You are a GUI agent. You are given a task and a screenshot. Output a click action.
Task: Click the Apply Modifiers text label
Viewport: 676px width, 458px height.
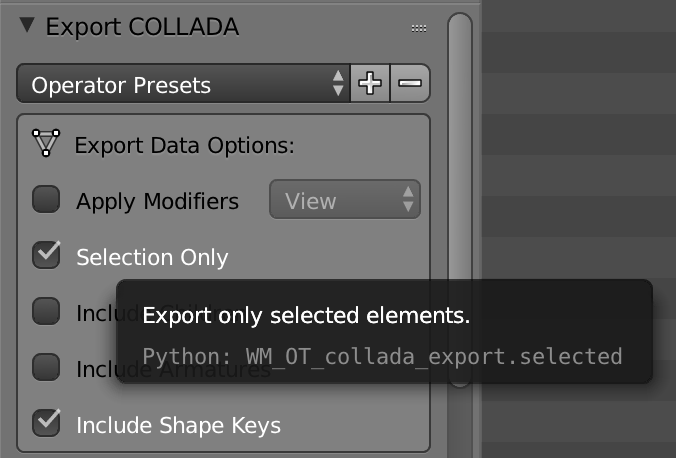(157, 201)
